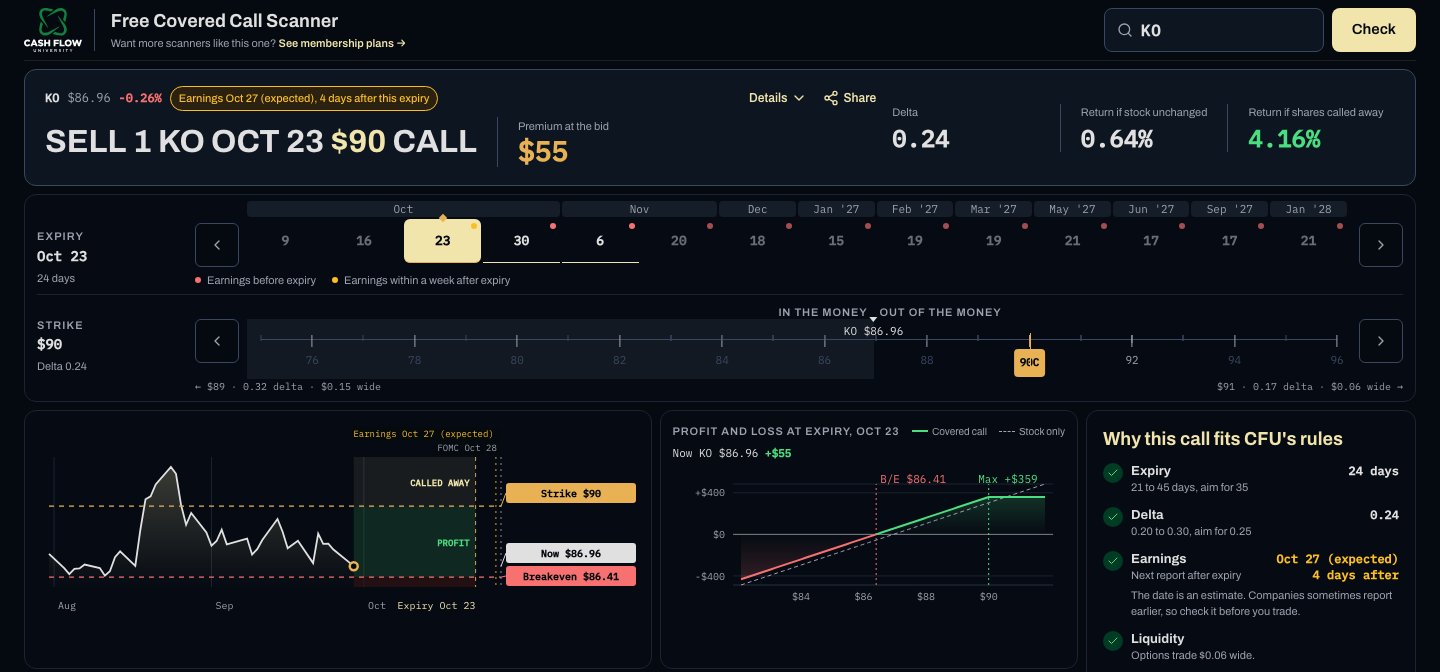
Task: Pick strike 86 on the strike ruler
Action: [x=824, y=360]
